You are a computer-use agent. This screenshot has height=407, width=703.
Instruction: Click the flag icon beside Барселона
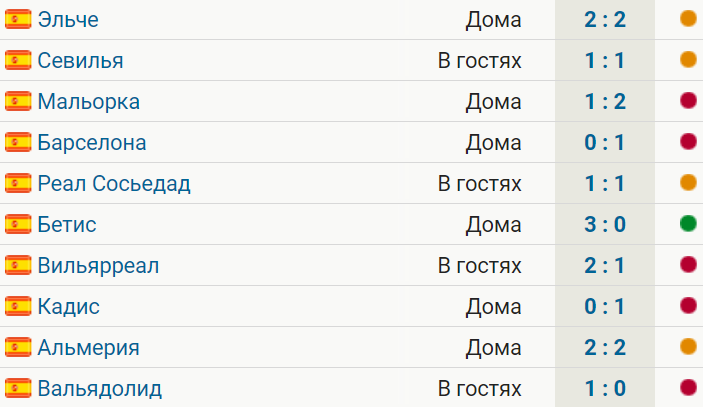tap(18, 143)
